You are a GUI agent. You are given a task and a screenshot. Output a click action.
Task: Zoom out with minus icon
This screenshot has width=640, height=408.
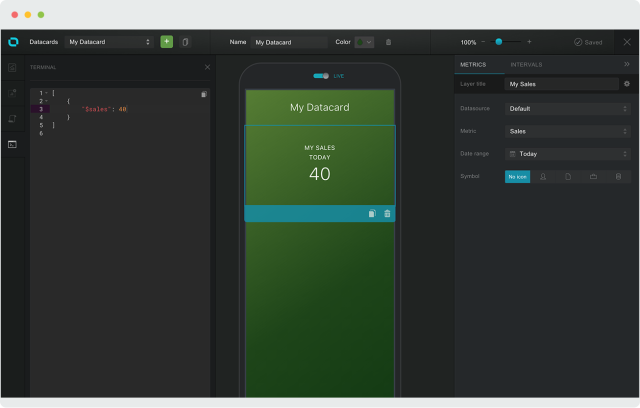pyautogui.click(x=483, y=42)
